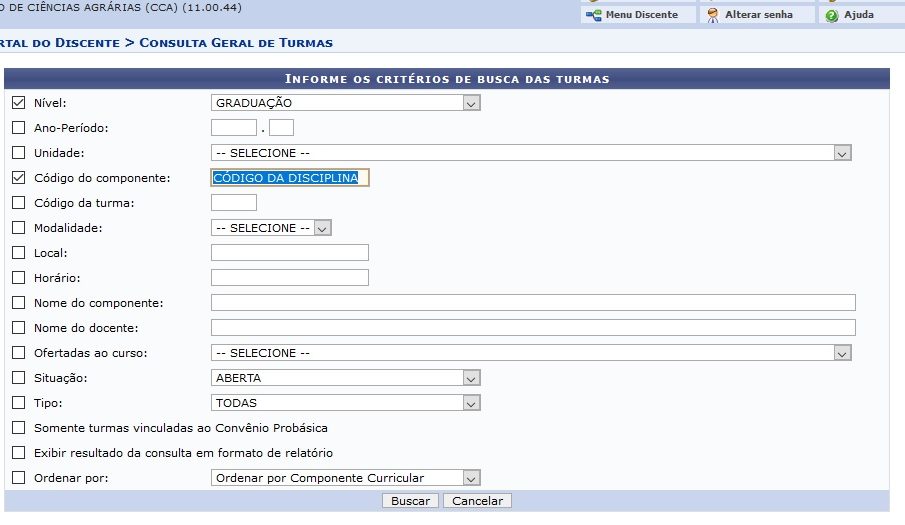Viewport: 905px width, 525px height.
Task: Check Somente turmas vinculadas ao Convênio Probásica
Action: (18, 428)
